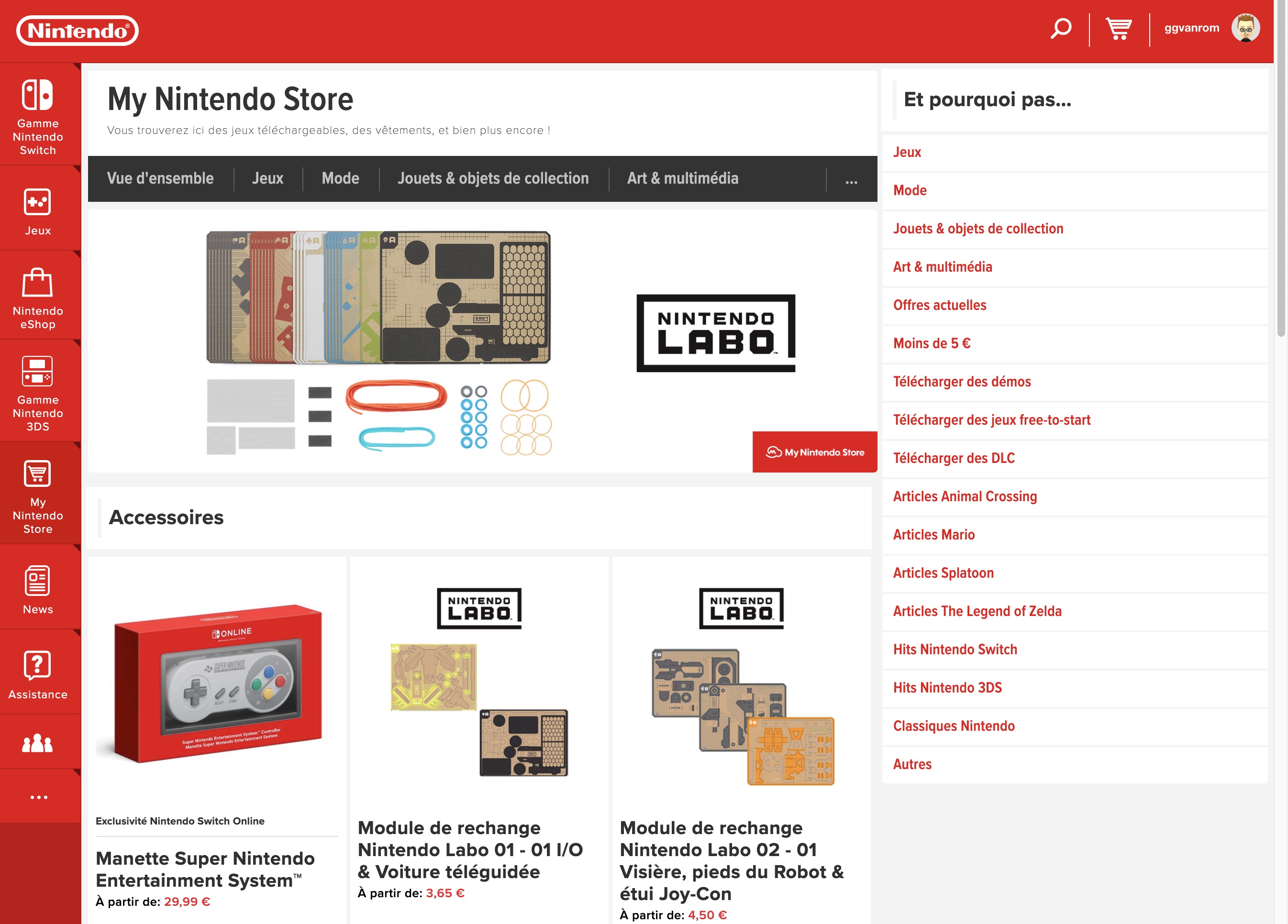Click the My Nintendo Store banner badge
The height and width of the screenshot is (924, 1288).
pos(814,452)
